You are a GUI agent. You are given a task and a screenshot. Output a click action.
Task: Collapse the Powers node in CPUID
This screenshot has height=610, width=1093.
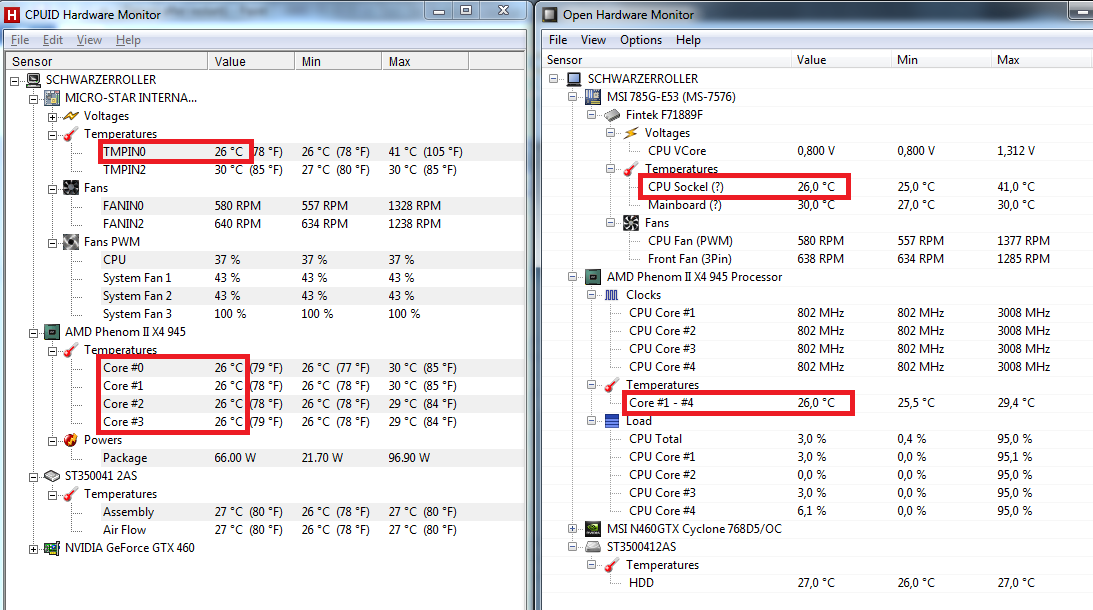[52, 441]
